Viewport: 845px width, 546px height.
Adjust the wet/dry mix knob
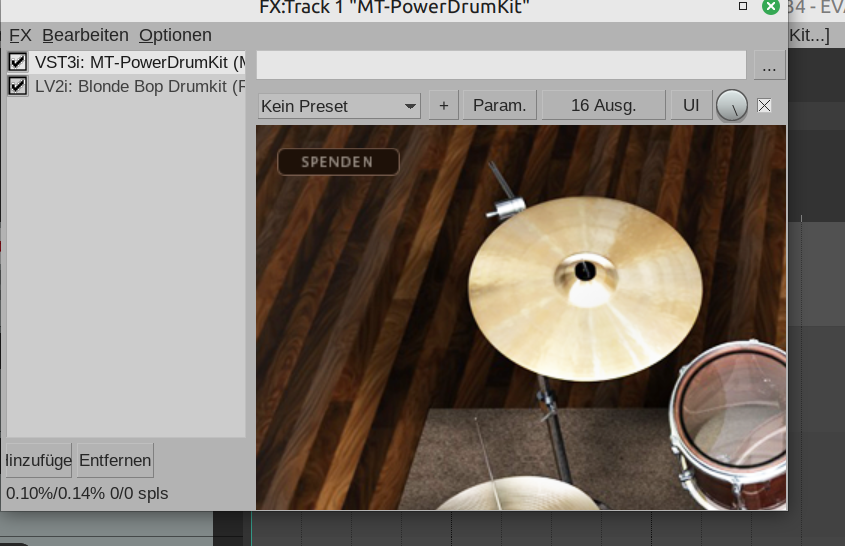point(732,106)
